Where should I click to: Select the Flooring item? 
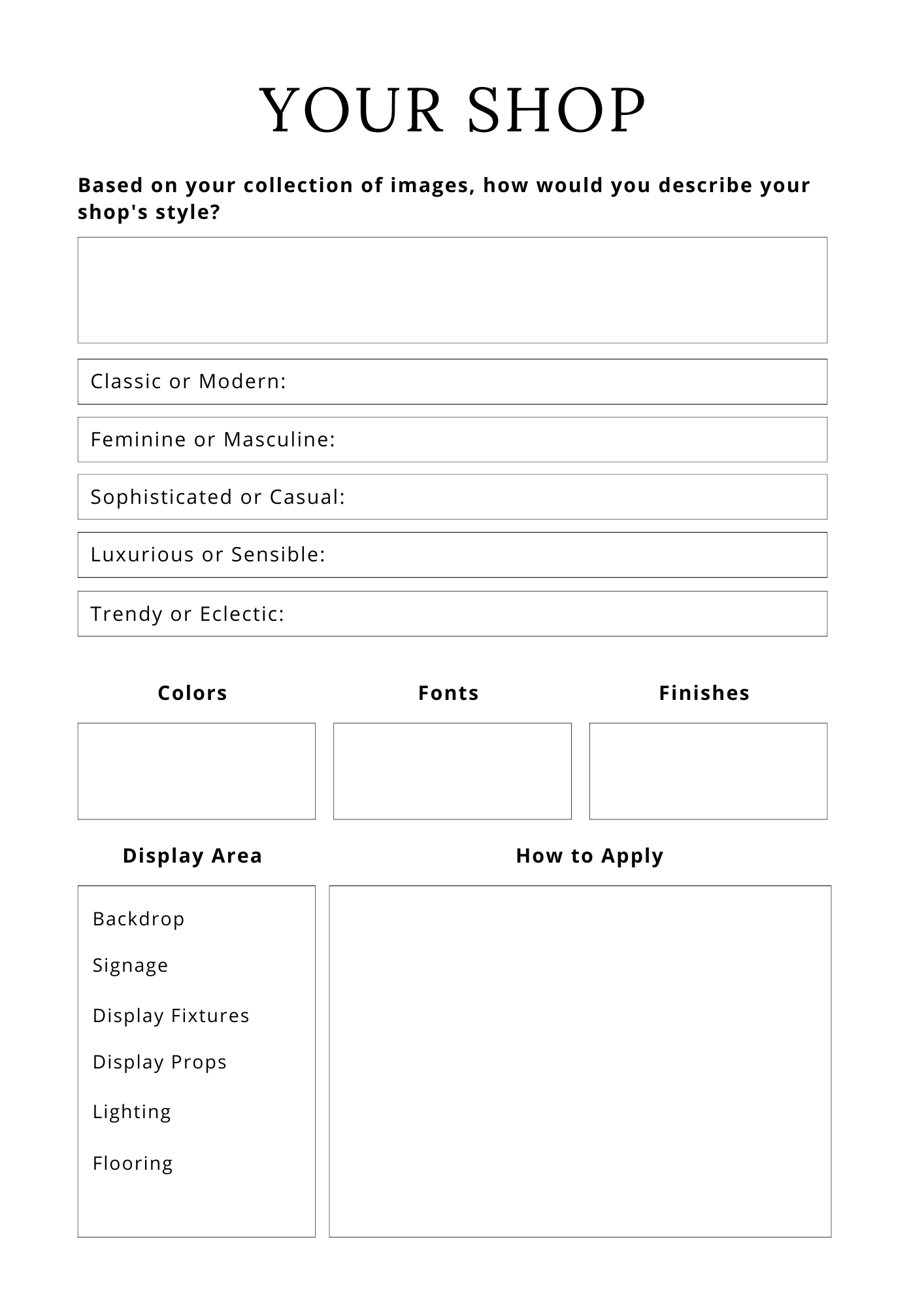point(133,1163)
